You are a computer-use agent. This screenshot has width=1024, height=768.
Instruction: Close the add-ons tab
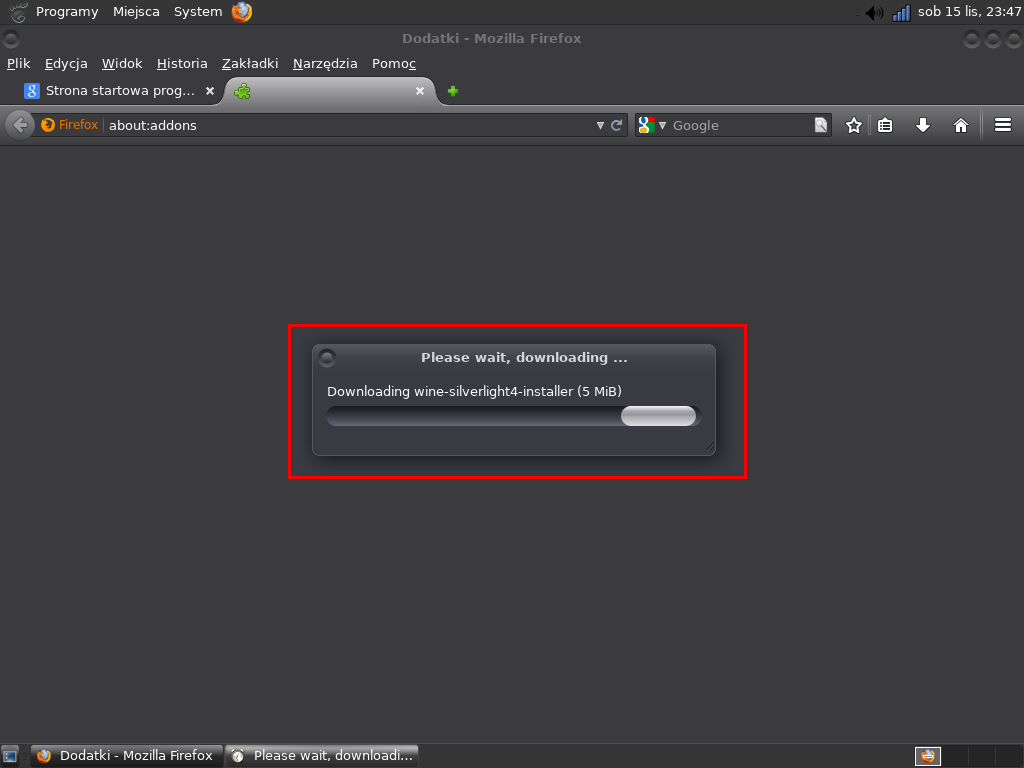(420, 91)
